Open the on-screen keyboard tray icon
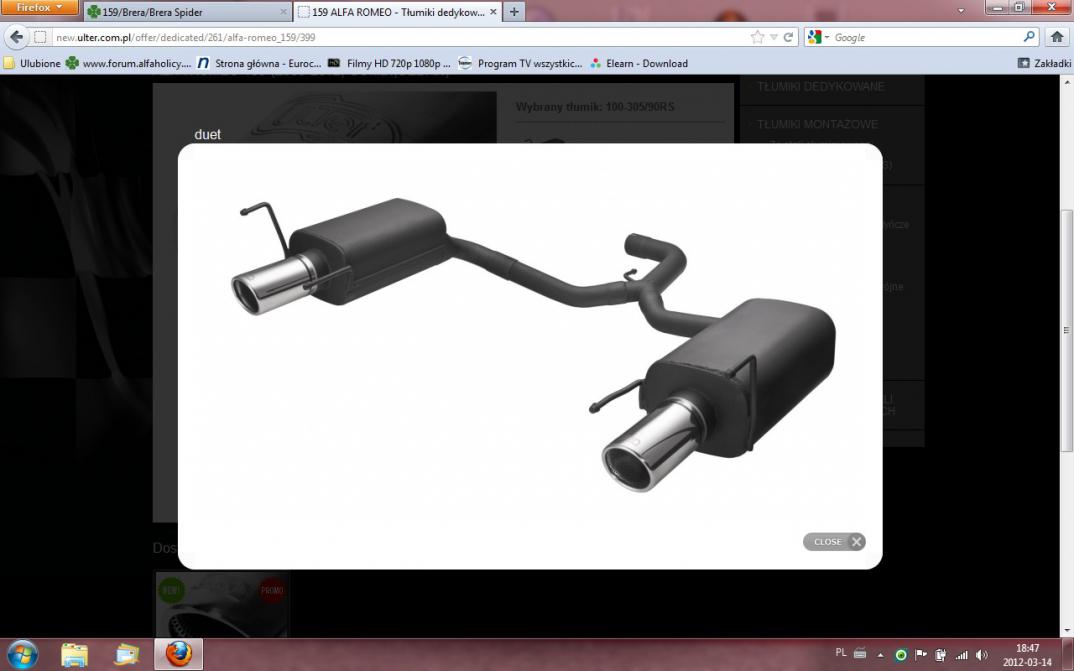Image resolution: width=1074 pixels, height=671 pixels. (860, 653)
